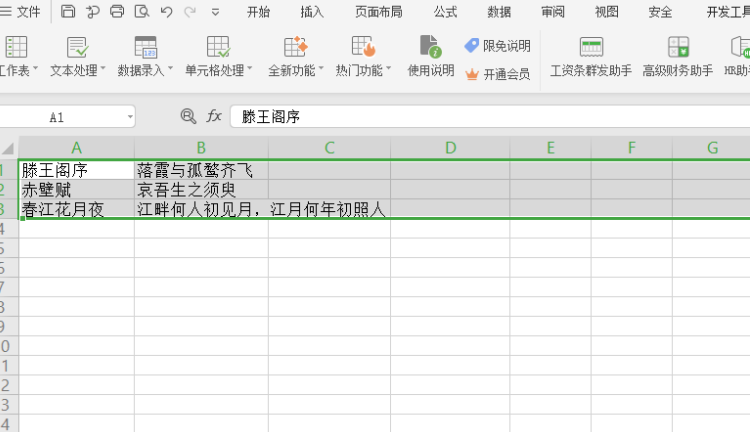Click the Select All corner triangle
The height and width of the screenshot is (432, 750).
(8, 148)
